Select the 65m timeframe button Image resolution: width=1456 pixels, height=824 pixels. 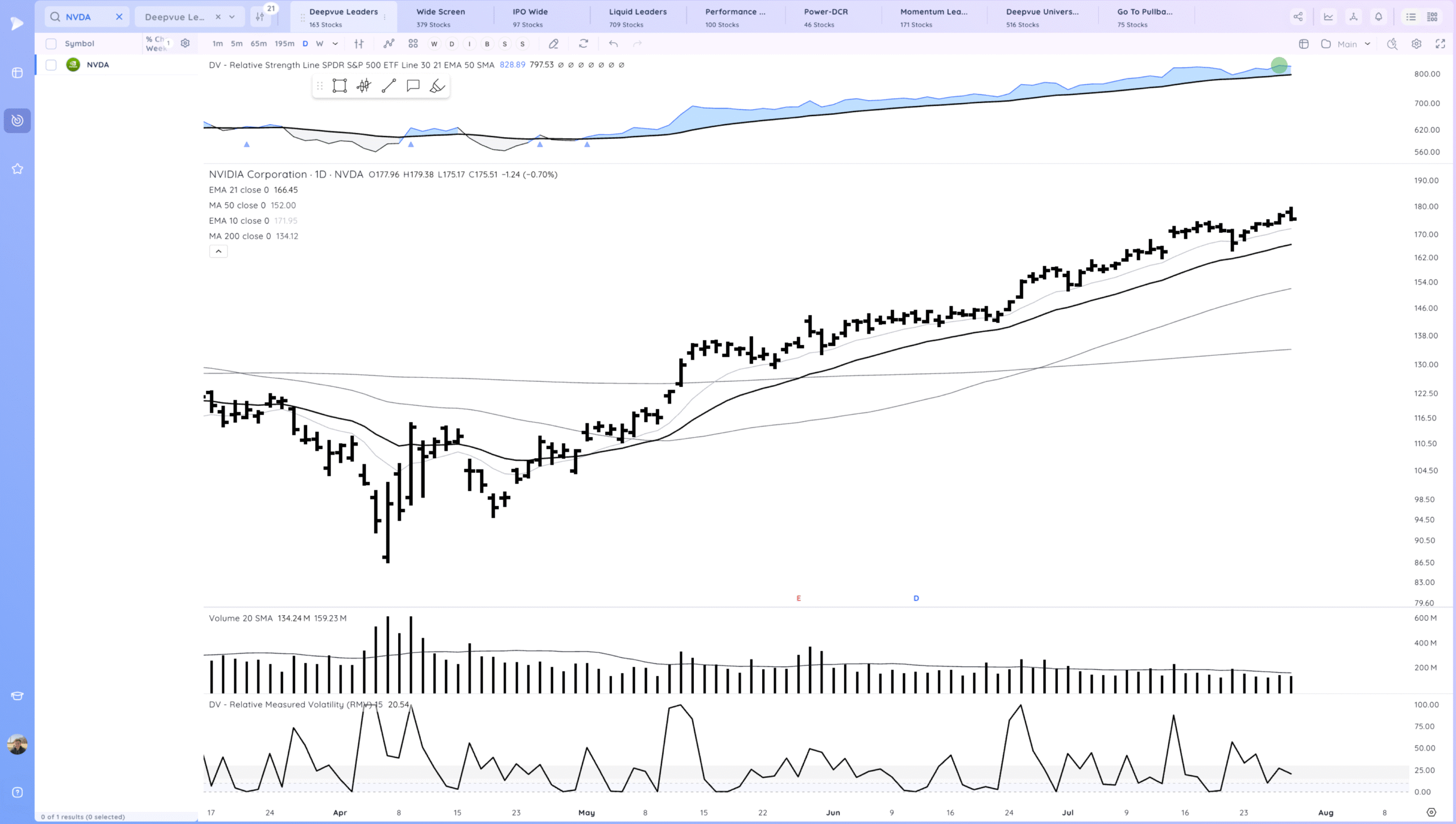pos(258,44)
